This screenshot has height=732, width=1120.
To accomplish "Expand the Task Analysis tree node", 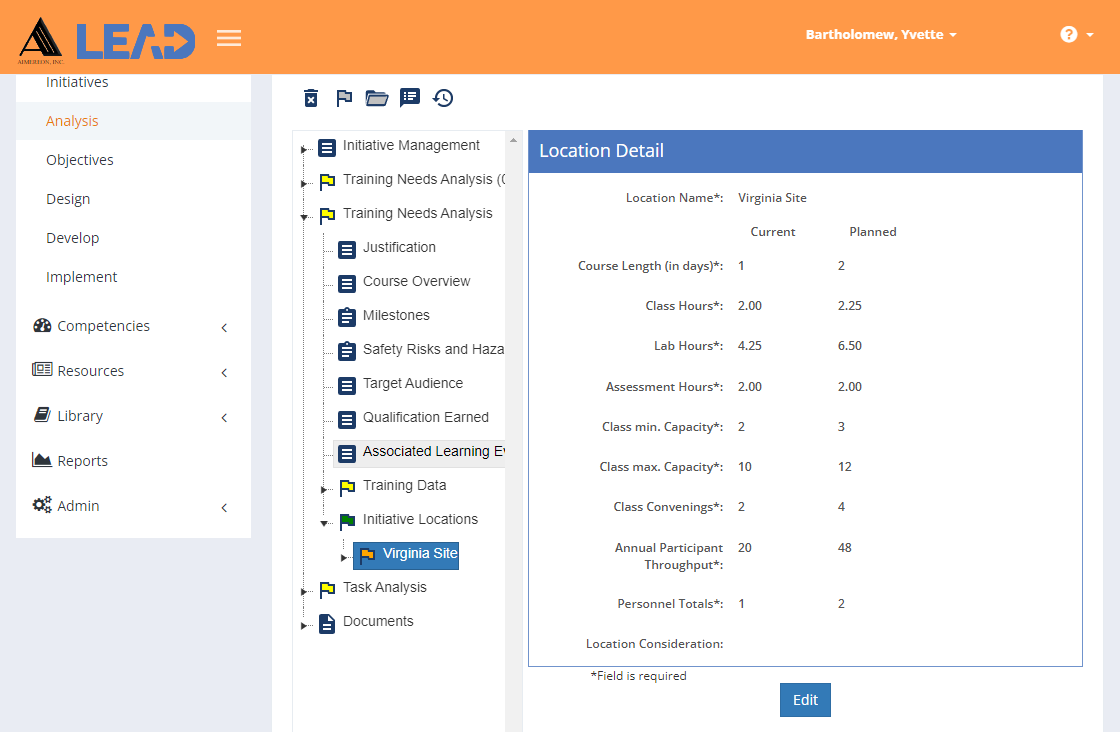I will [304, 591].
